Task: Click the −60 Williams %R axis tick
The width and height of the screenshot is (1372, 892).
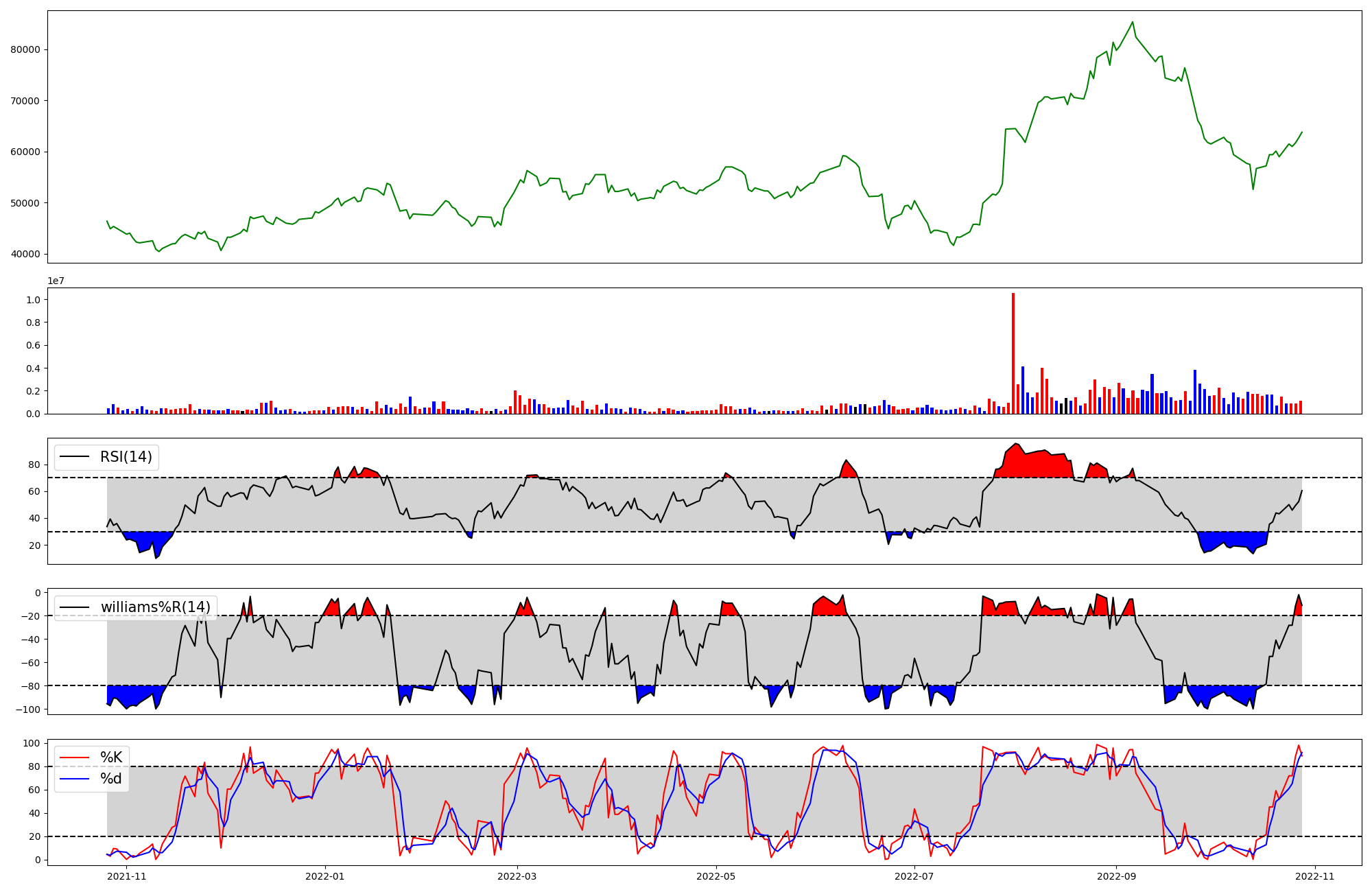Action: click(31, 663)
